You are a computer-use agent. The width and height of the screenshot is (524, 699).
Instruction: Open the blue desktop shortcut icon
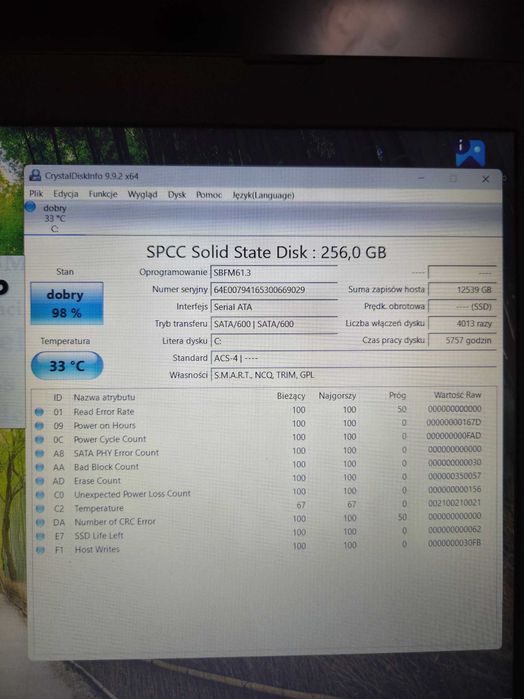pyautogui.click(x=470, y=153)
